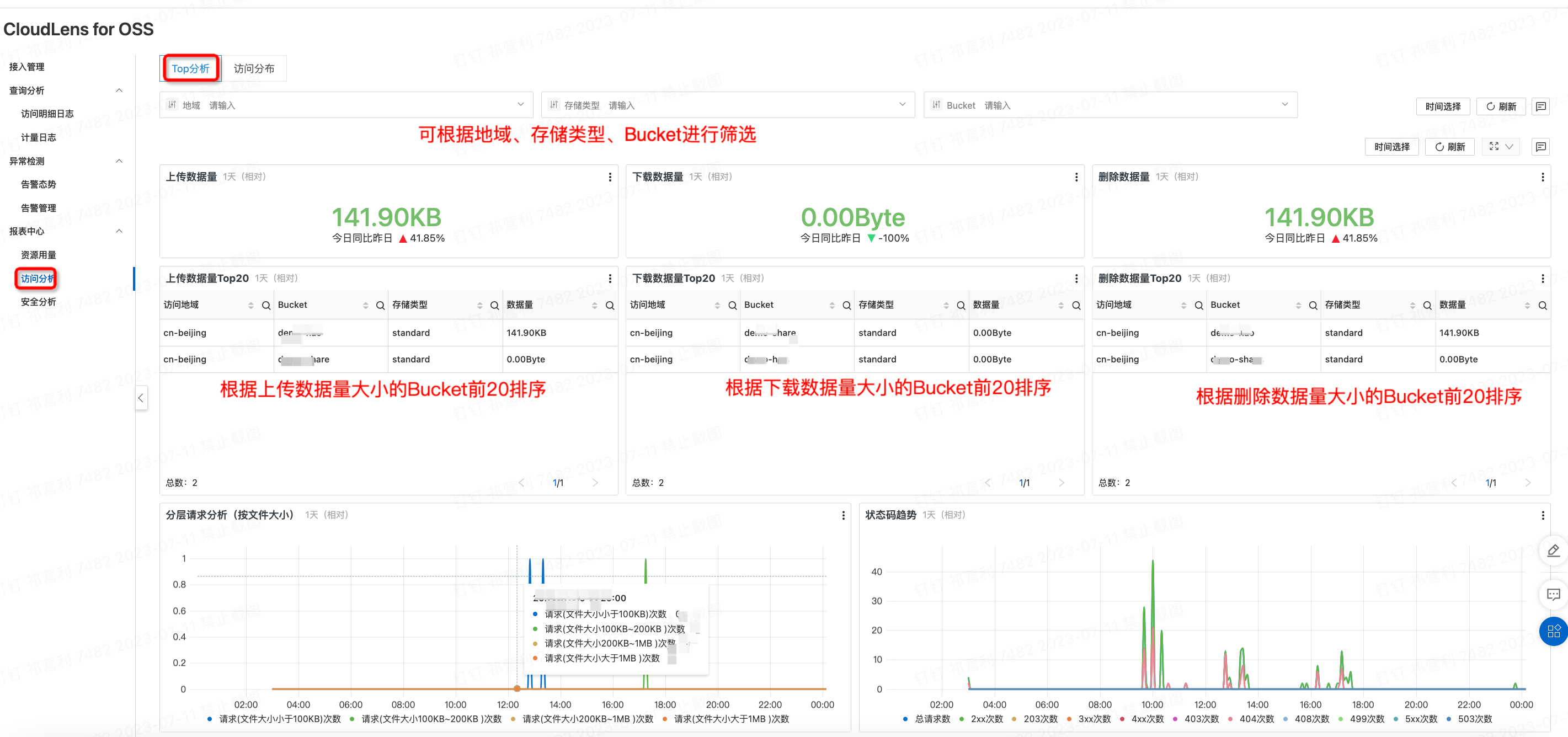
Task: Open the 状态码趋势 chart three-dot menu
Action: tap(1543, 515)
